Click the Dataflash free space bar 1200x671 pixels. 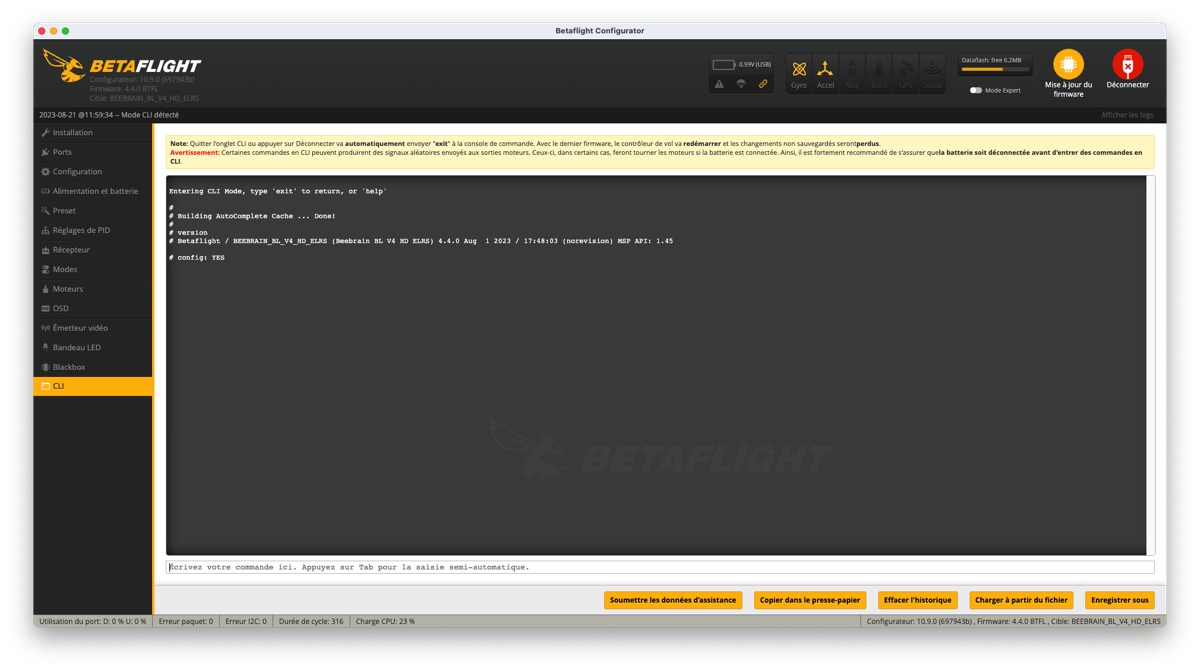click(994, 69)
